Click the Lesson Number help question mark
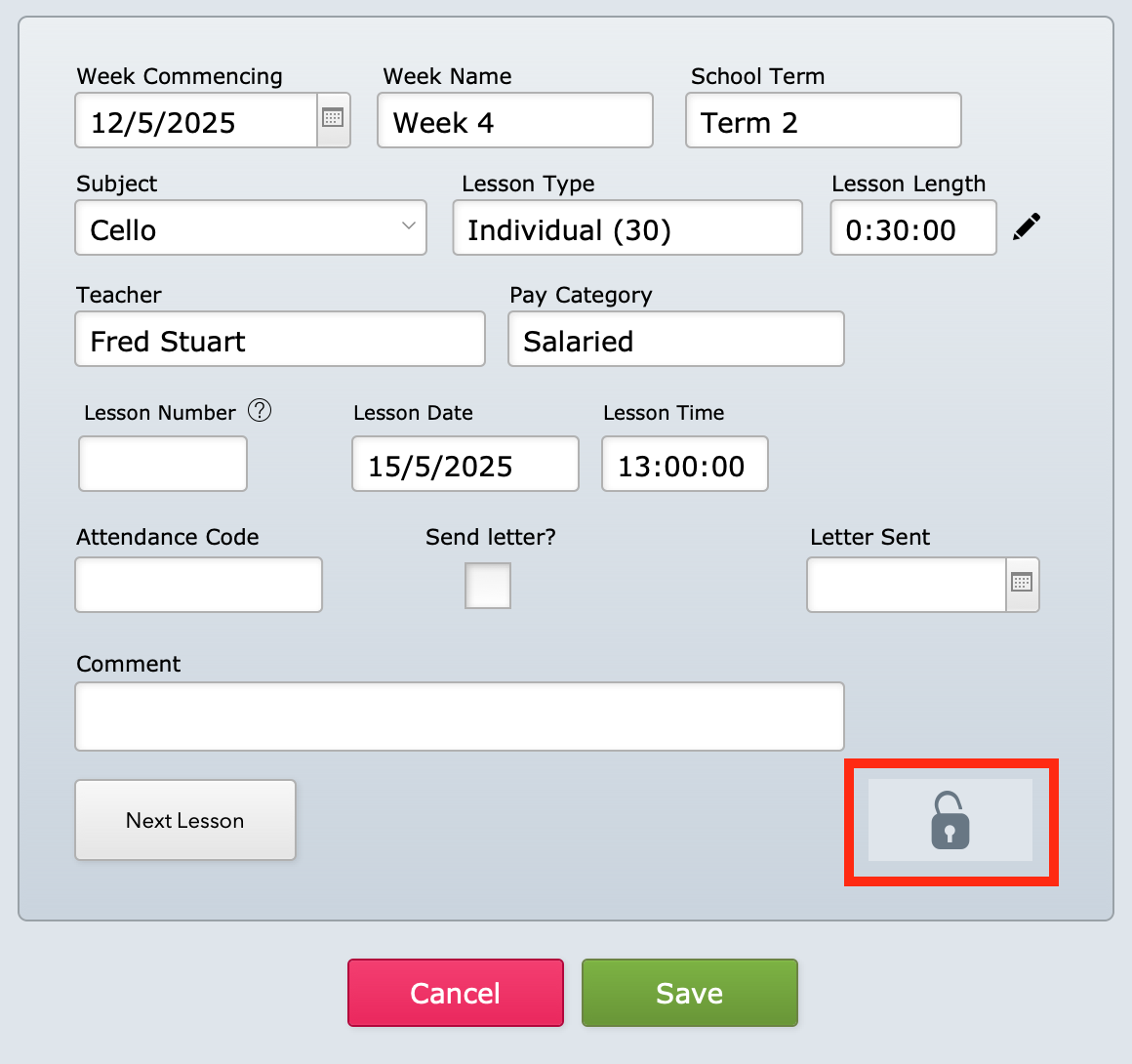The width and height of the screenshot is (1132, 1064). coord(260,410)
